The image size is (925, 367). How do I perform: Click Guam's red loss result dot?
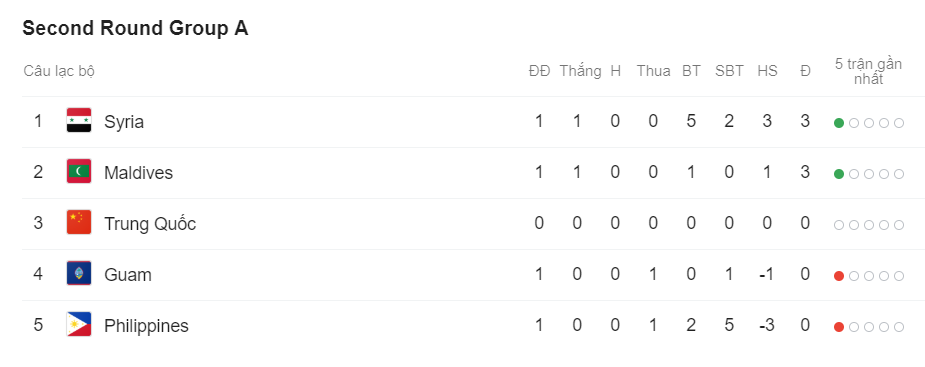click(x=838, y=276)
